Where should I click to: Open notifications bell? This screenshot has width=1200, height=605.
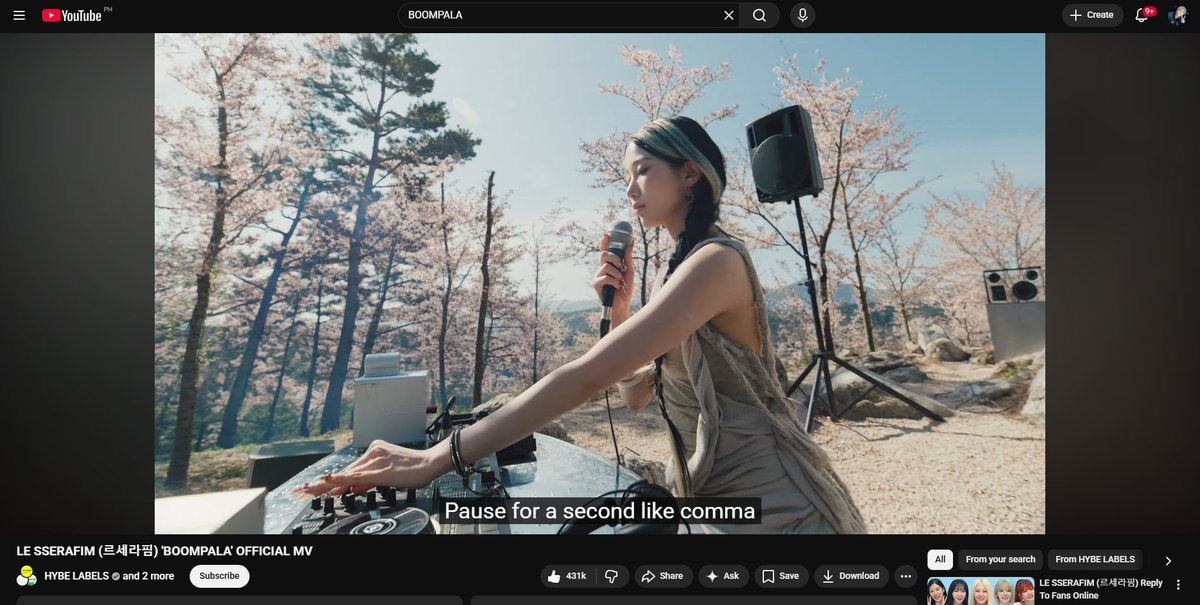point(1142,15)
